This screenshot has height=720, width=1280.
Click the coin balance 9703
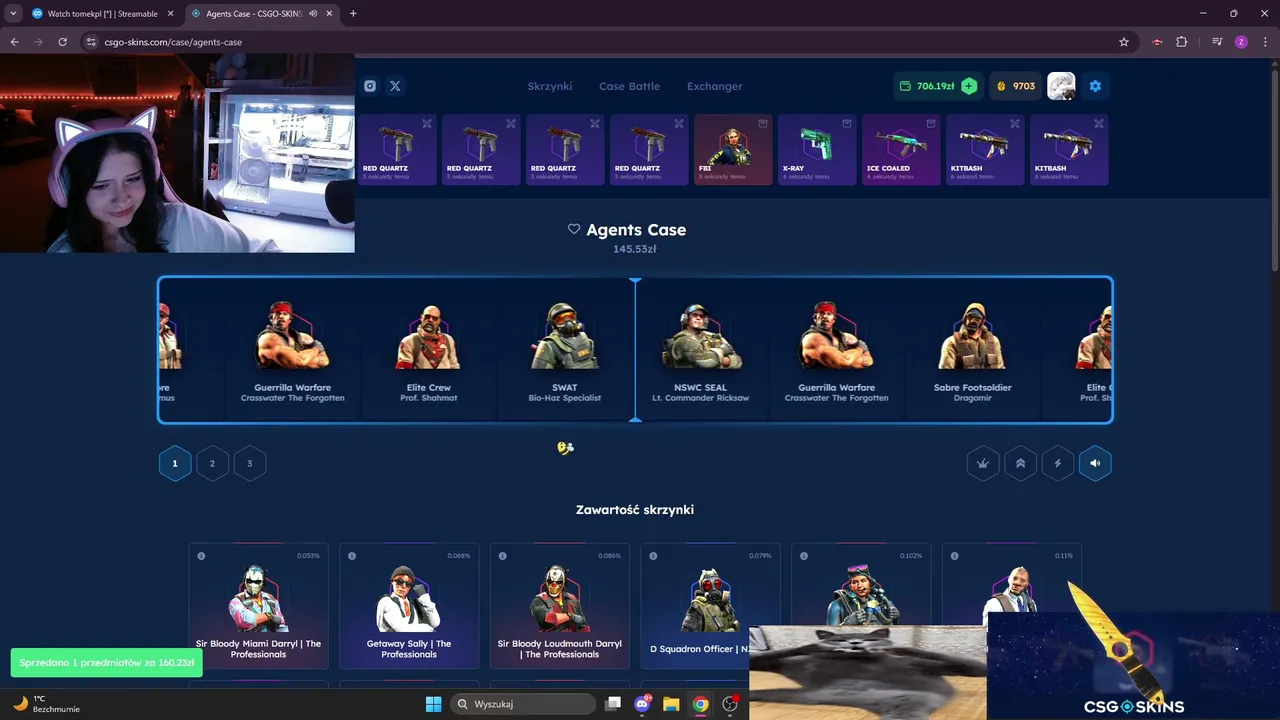[x=1015, y=86]
